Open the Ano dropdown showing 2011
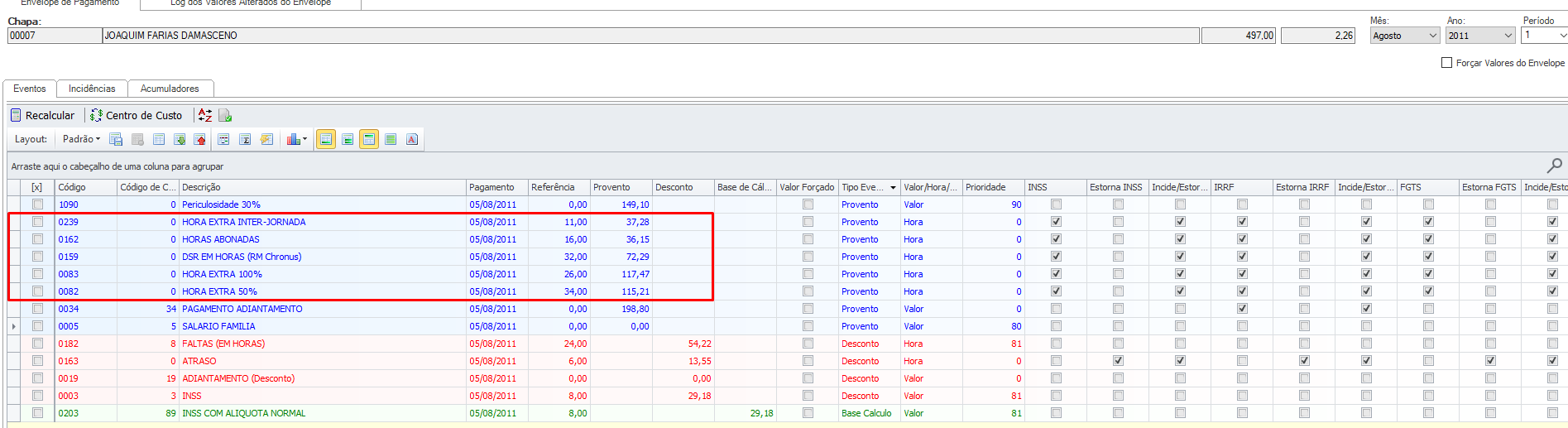The image size is (1568, 428). pos(1508,36)
